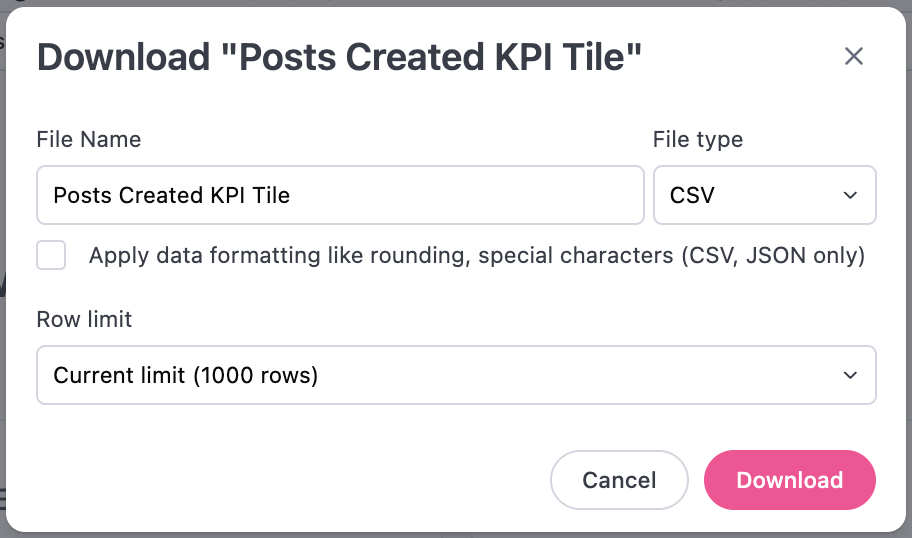
Task: Click the dimmed backdrop above the dialog
Action: pos(456,3)
